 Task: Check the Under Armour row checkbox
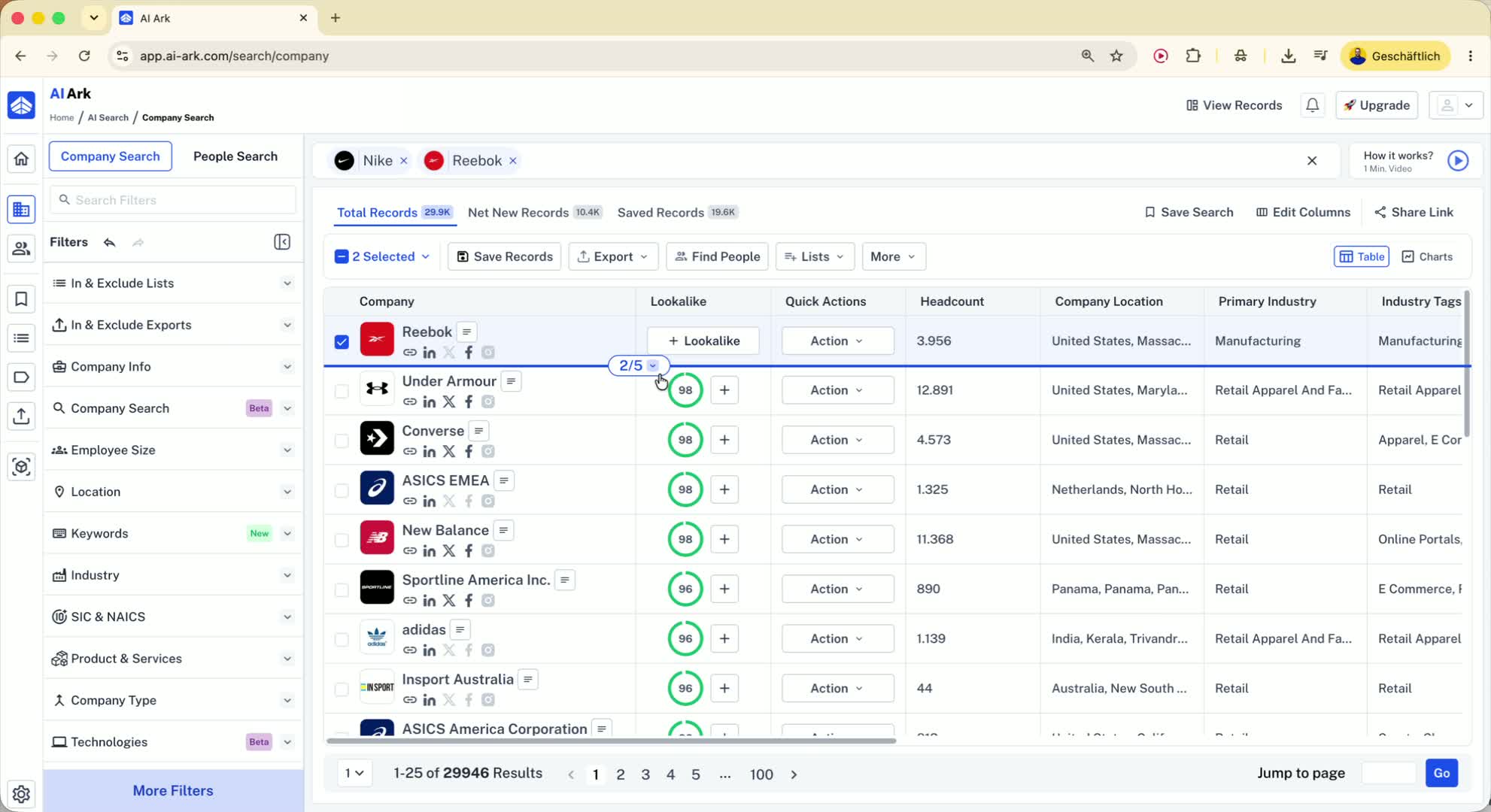[342, 391]
